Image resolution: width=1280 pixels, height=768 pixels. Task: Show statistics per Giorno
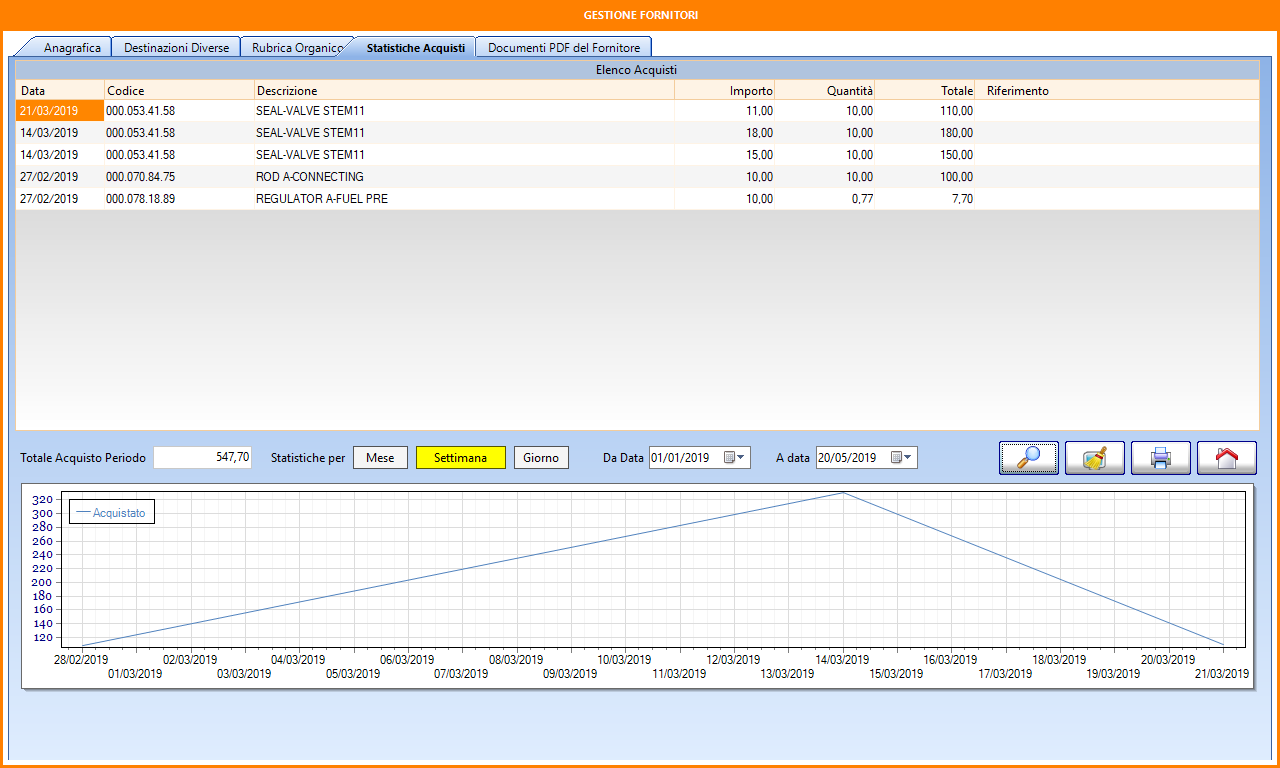(541, 458)
